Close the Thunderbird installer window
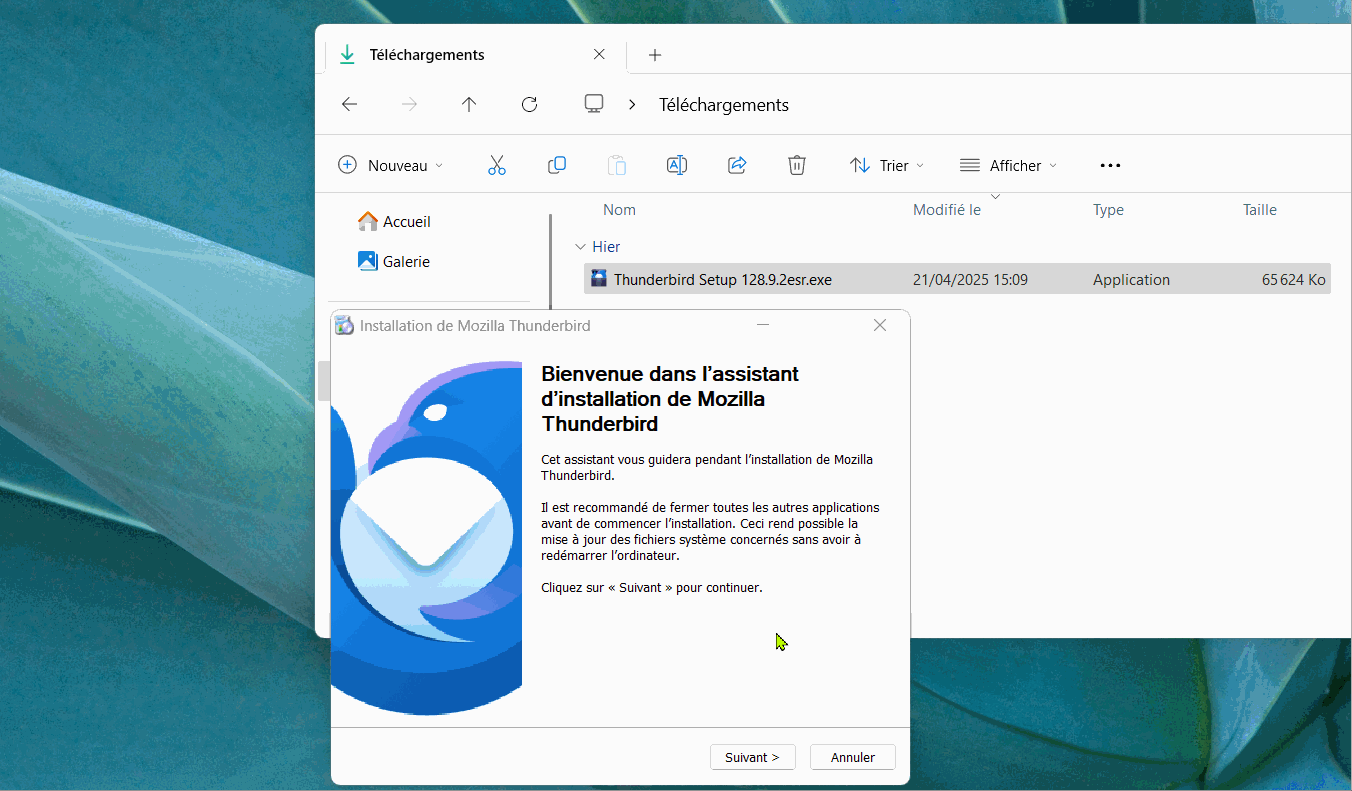This screenshot has height=791, width=1352. (880, 325)
